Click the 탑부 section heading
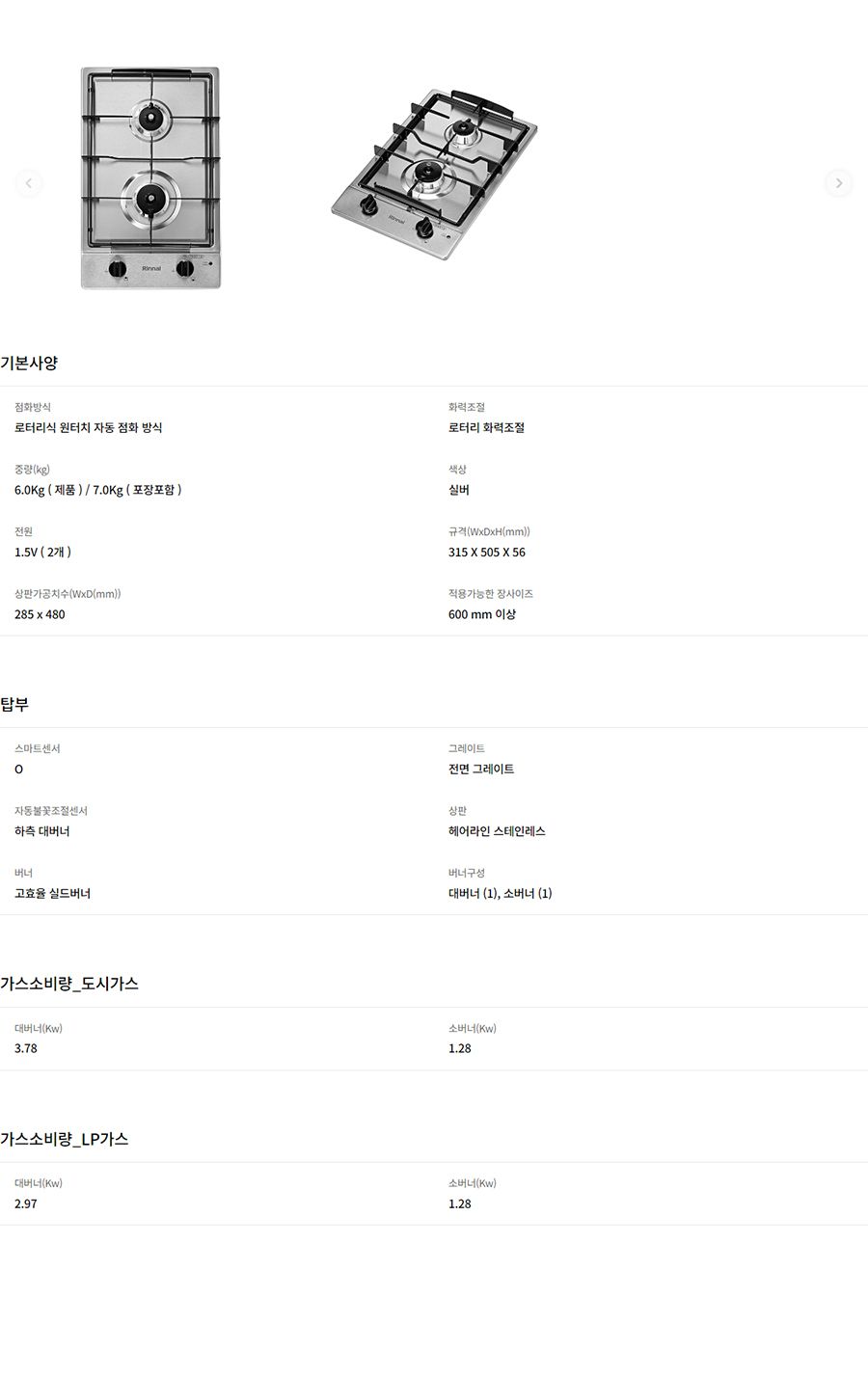Screen dimensions: 868x1378 coord(14,705)
